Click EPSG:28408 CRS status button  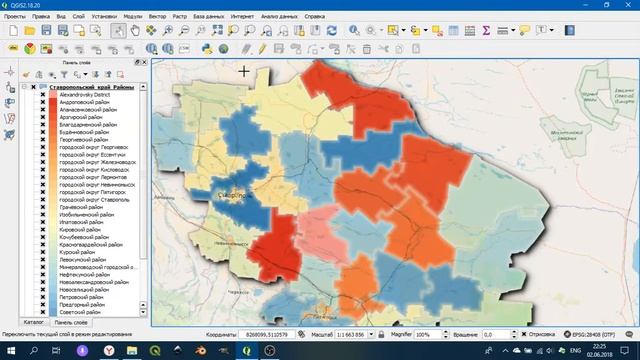click(x=589, y=334)
